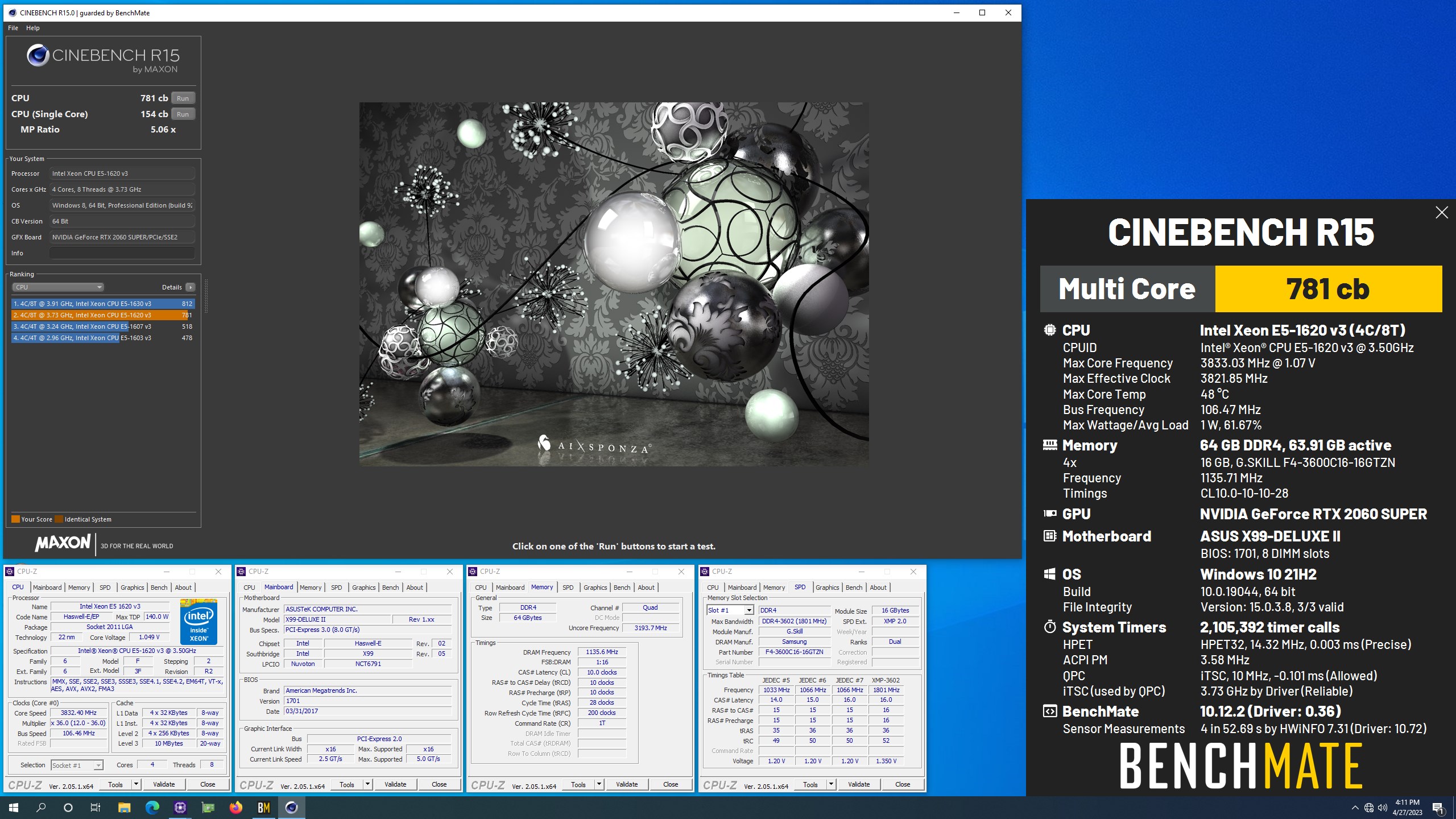Click the System Timers stopwatch icon
1456x819 pixels.
coord(1050,627)
